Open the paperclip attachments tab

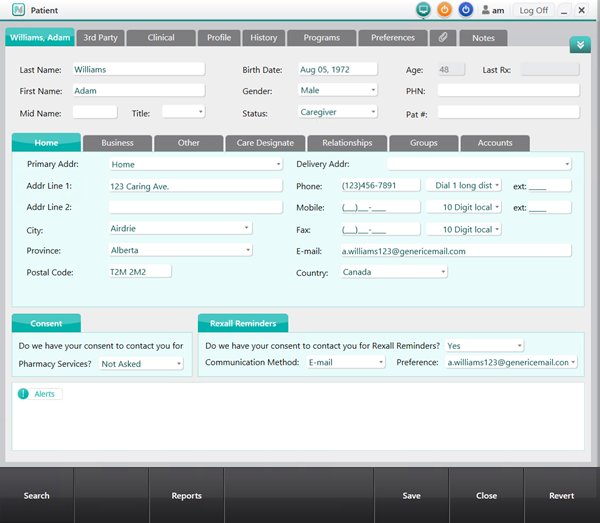click(443, 38)
